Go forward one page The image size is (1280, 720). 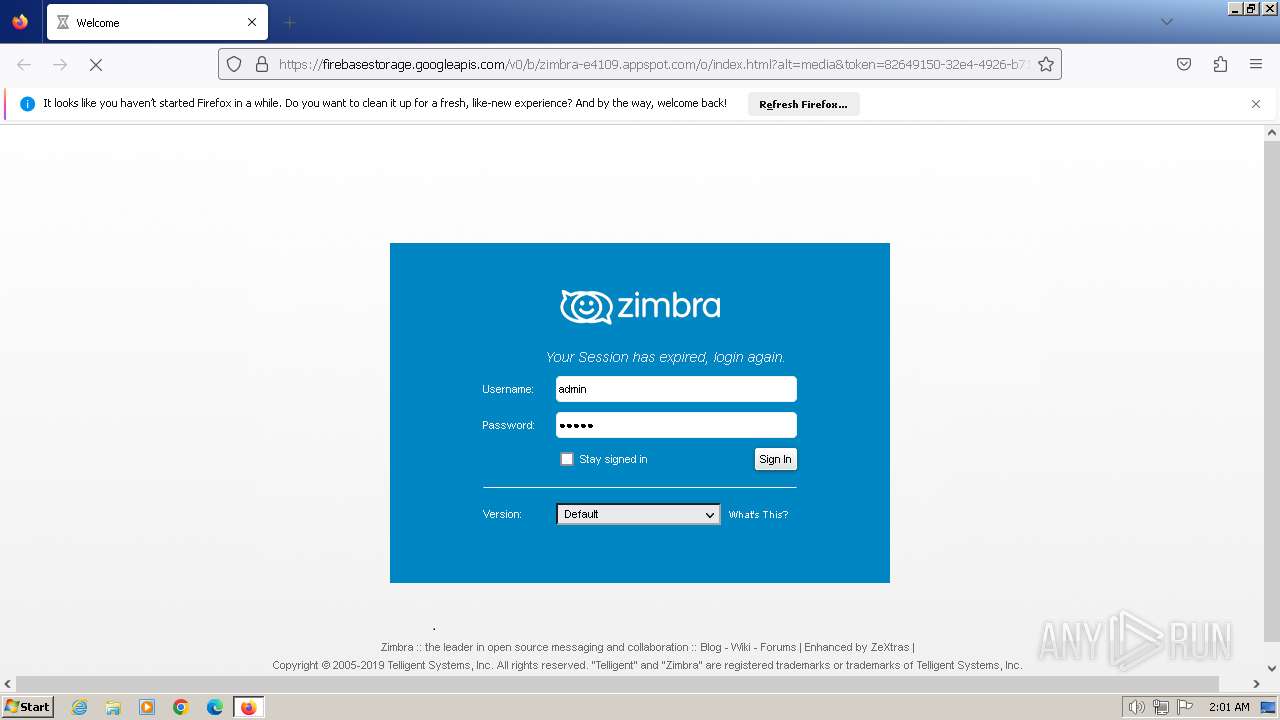click(60, 64)
